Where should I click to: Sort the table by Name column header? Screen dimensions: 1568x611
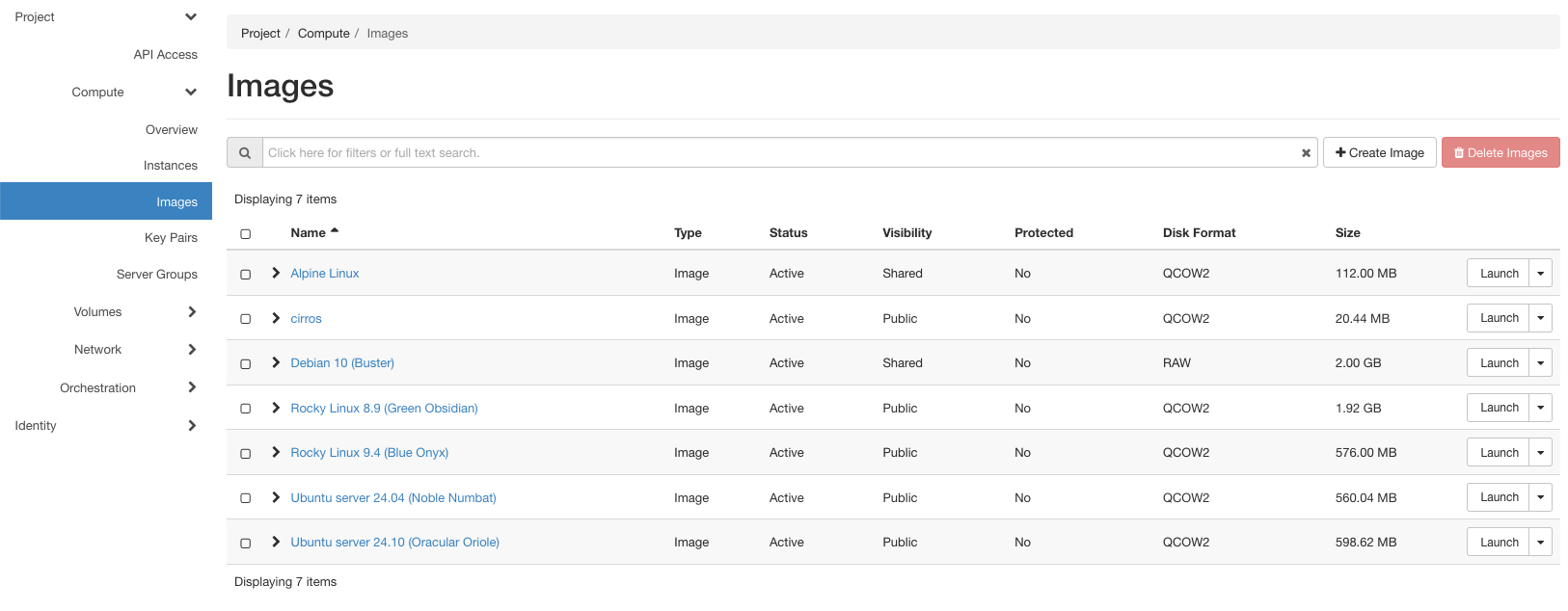click(308, 233)
